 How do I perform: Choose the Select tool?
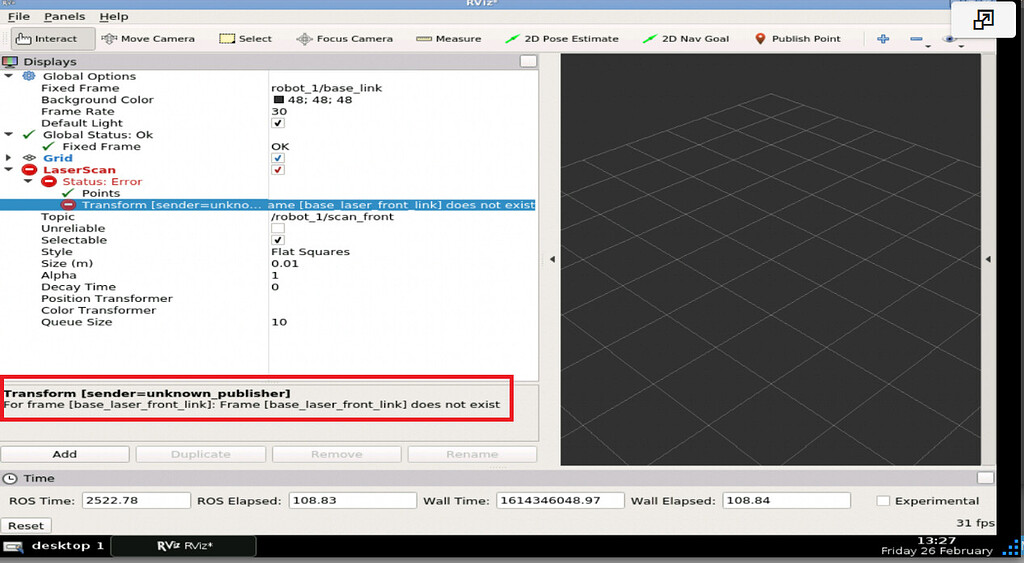pos(246,39)
